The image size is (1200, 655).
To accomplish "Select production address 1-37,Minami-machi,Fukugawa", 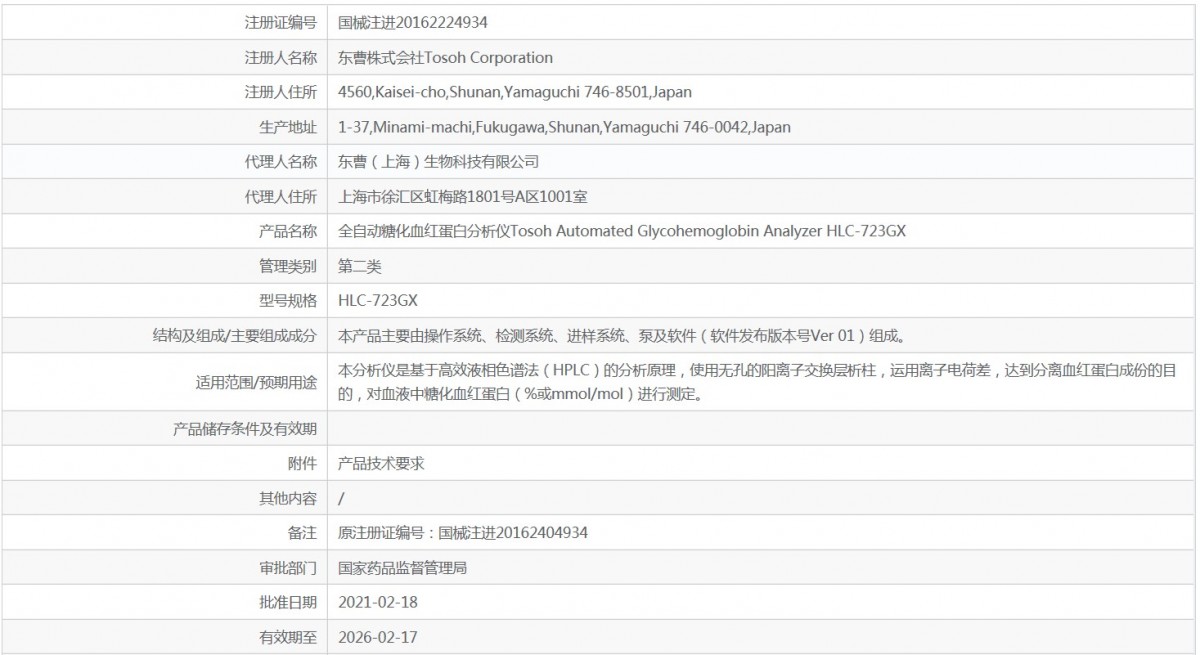I will coord(442,127).
